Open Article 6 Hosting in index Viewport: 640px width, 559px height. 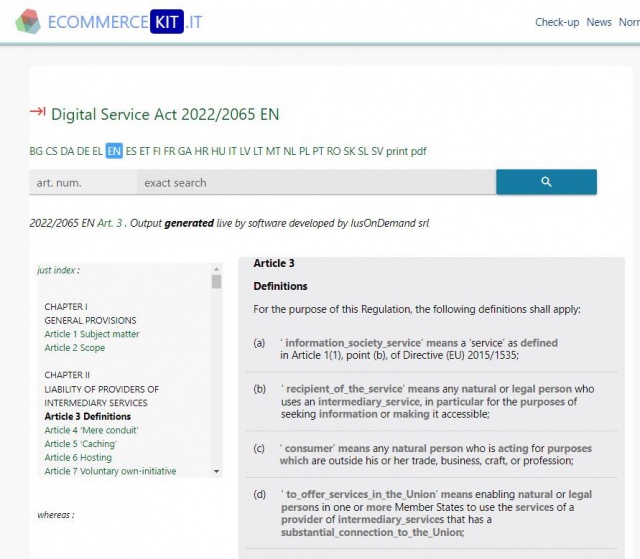pyautogui.click(x=78, y=457)
